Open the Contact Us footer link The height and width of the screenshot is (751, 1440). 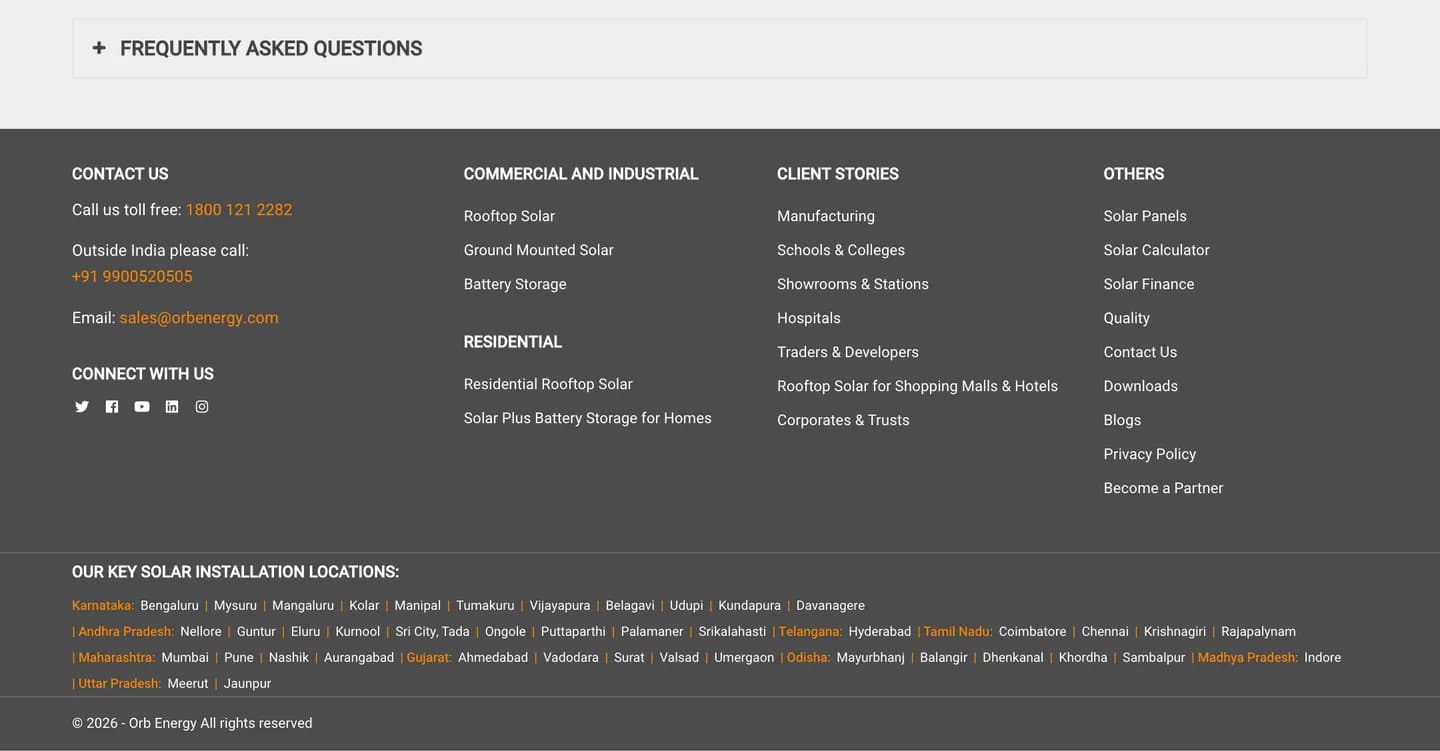1140,352
